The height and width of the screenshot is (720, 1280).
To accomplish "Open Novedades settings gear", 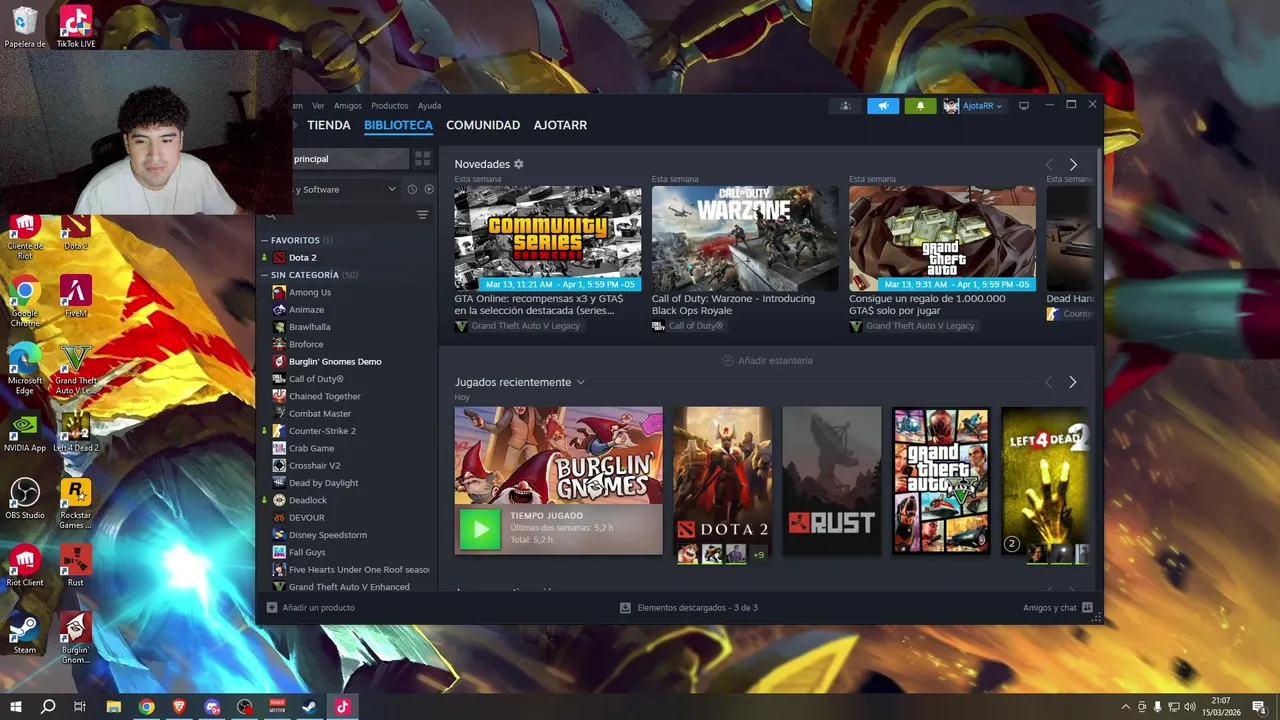I will [518, 164].
